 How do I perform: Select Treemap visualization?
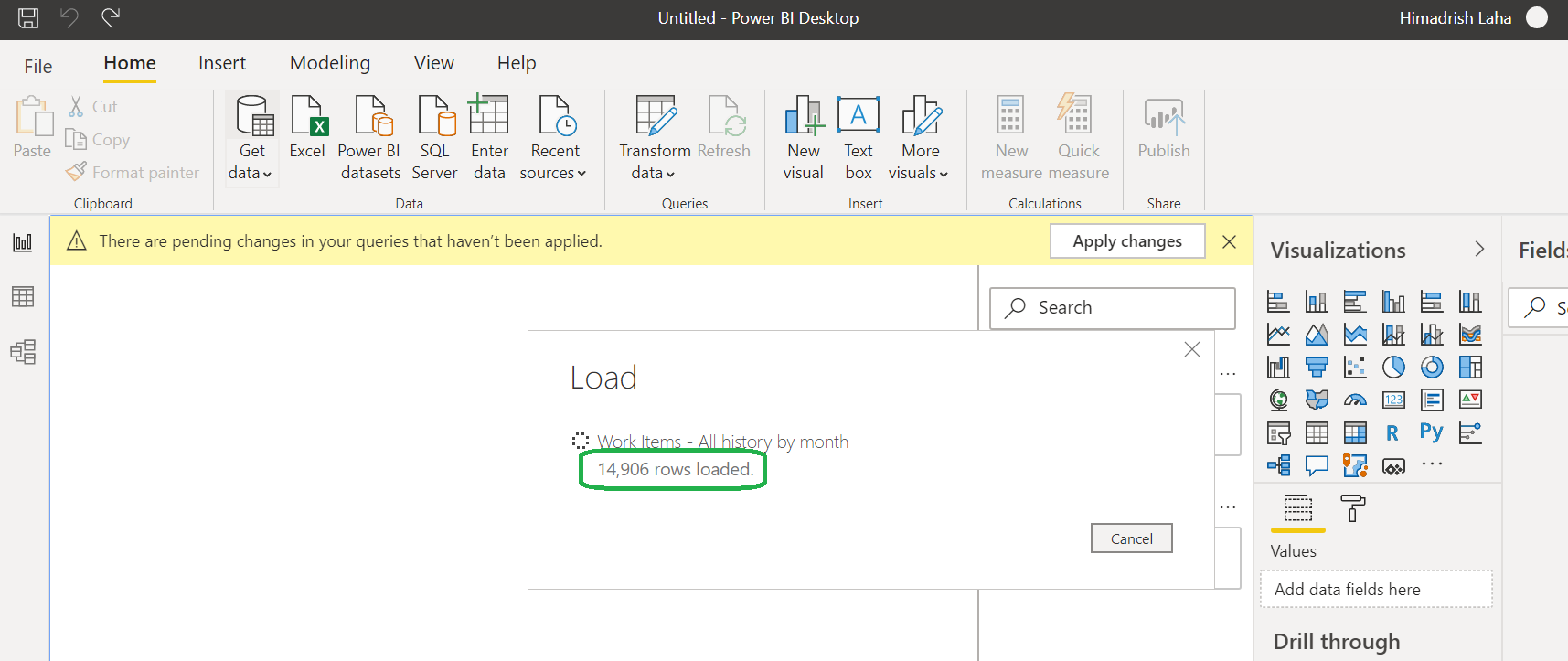coord(1470,368)
